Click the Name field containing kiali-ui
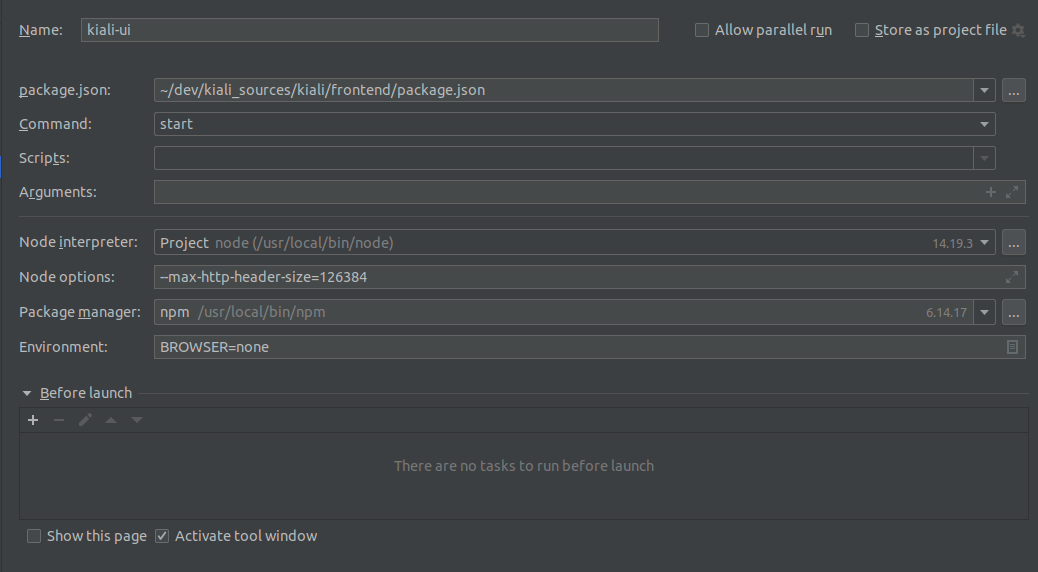 point(370,30)
